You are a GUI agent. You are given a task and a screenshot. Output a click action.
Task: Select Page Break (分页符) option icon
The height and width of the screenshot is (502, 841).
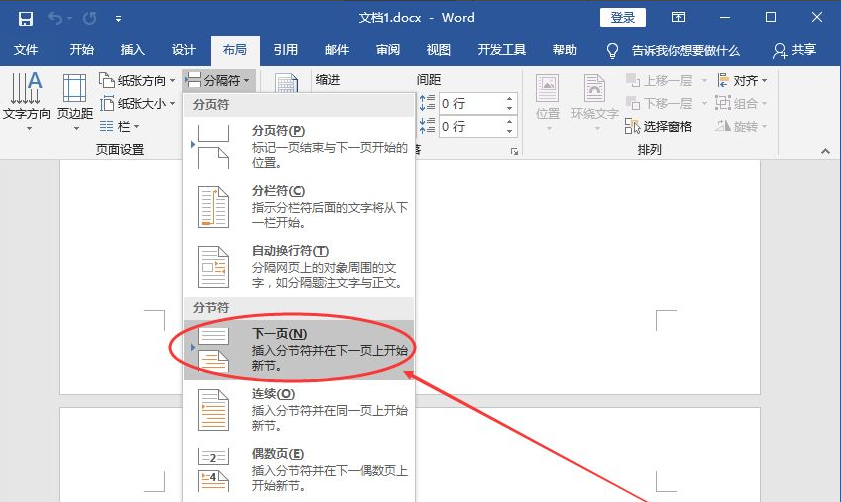pyautogui.click(x=213, y=147)
